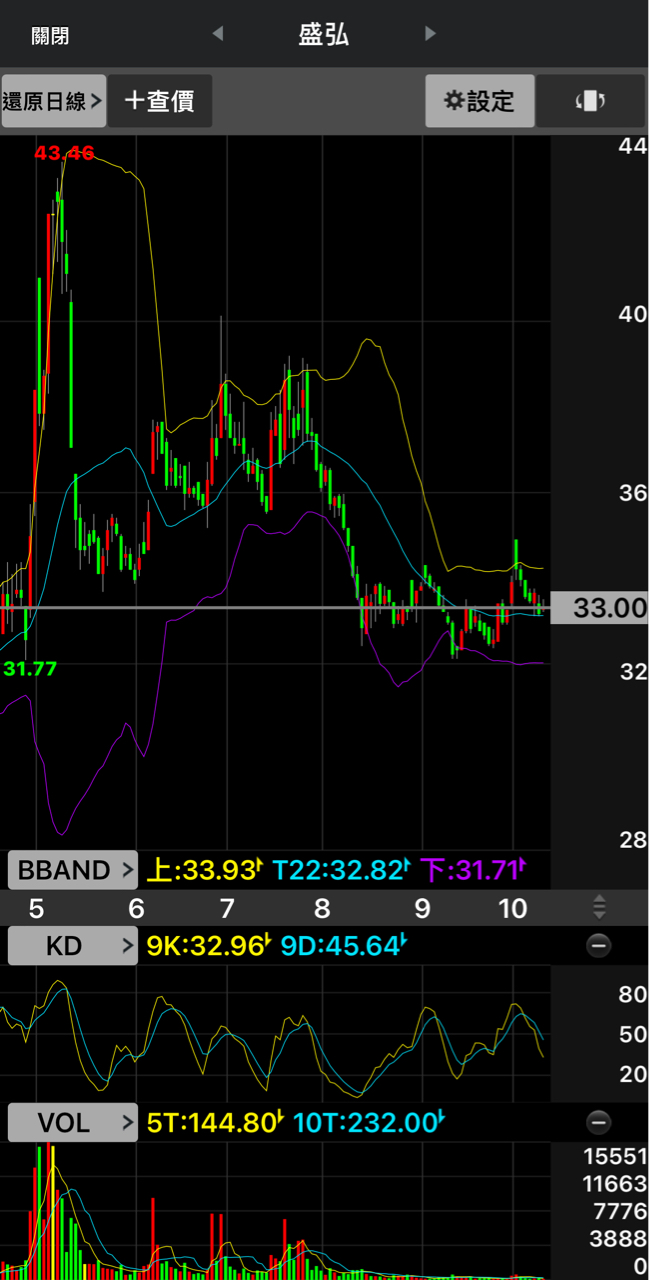Tap month 10 on the time axis
The image size is (649, 1280).
[512, 908]
